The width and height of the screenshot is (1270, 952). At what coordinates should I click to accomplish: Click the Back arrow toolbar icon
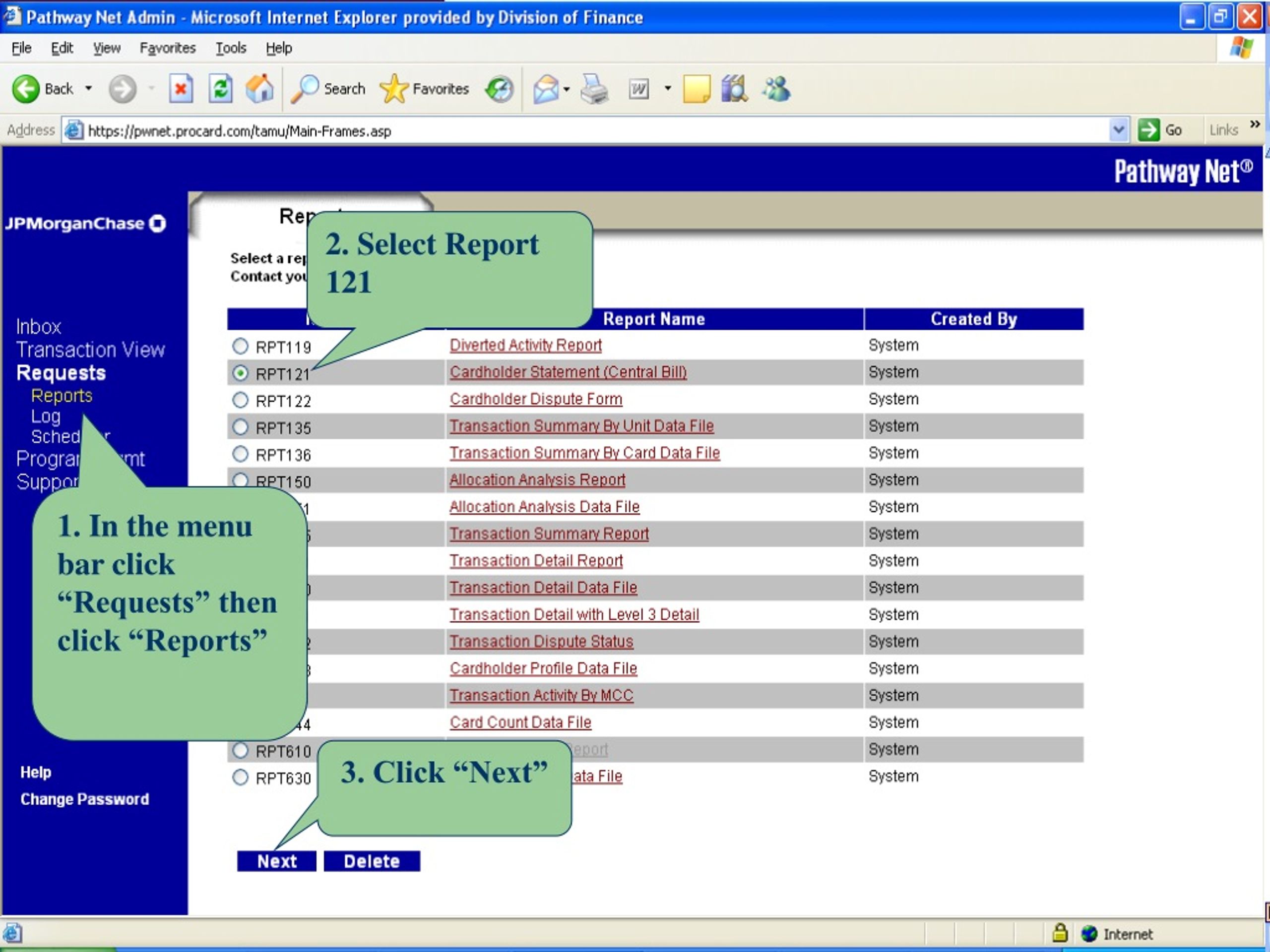[26, 89]
